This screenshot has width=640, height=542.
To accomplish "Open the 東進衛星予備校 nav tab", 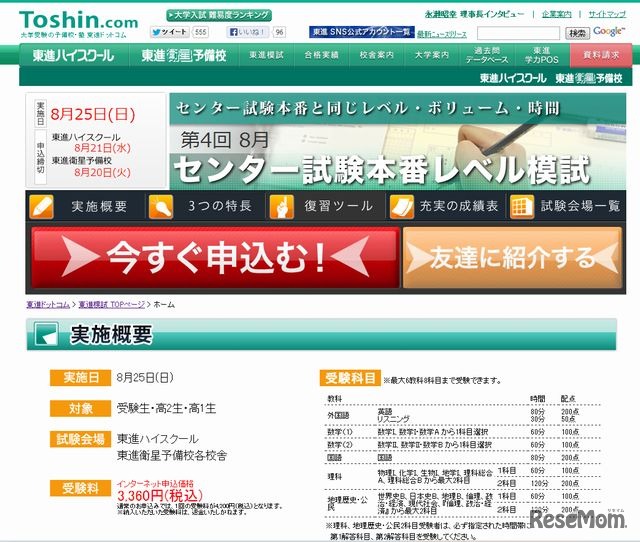I will click(184, 55).
